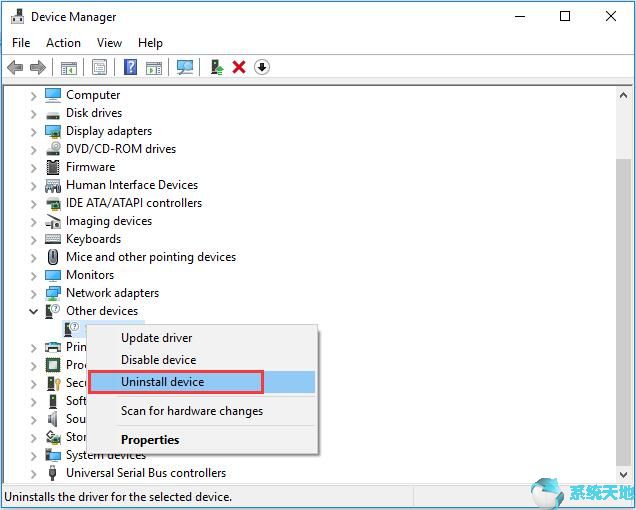The height and width of the screenshot is (510, 636).
Task: Click the Back arrow toolbar icon
Action: (x=15, y=67)
